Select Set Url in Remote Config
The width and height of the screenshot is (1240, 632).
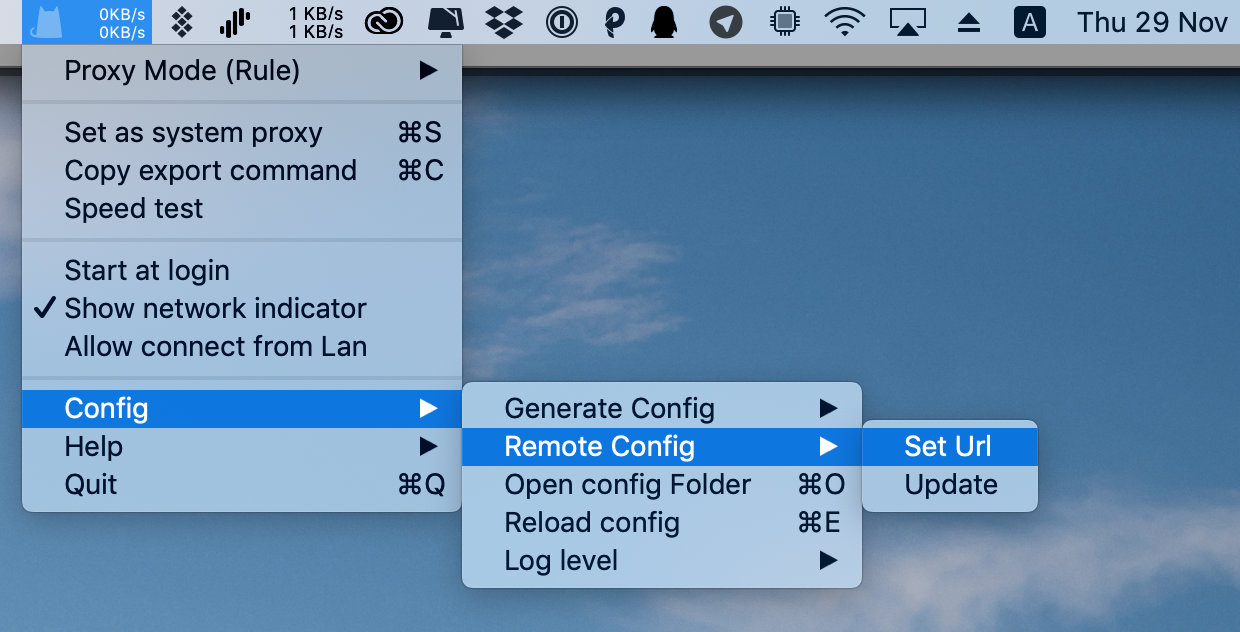pos(948,447)
